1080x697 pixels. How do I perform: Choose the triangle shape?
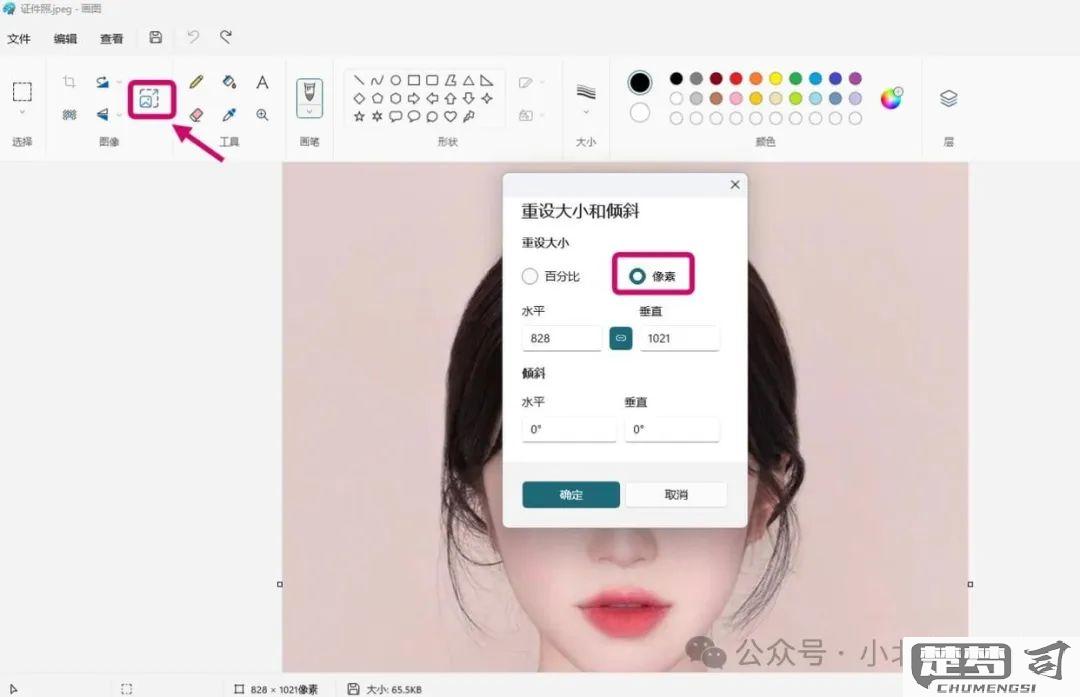[x=468, y=80]
